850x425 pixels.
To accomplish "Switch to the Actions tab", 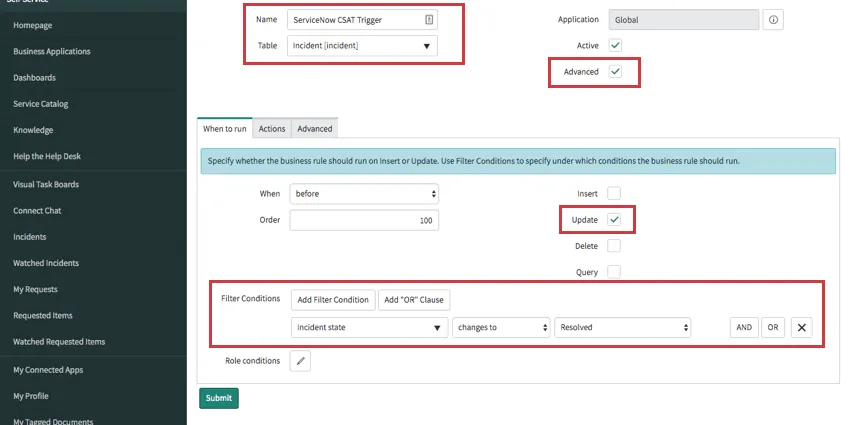I will tap(272, 129).
